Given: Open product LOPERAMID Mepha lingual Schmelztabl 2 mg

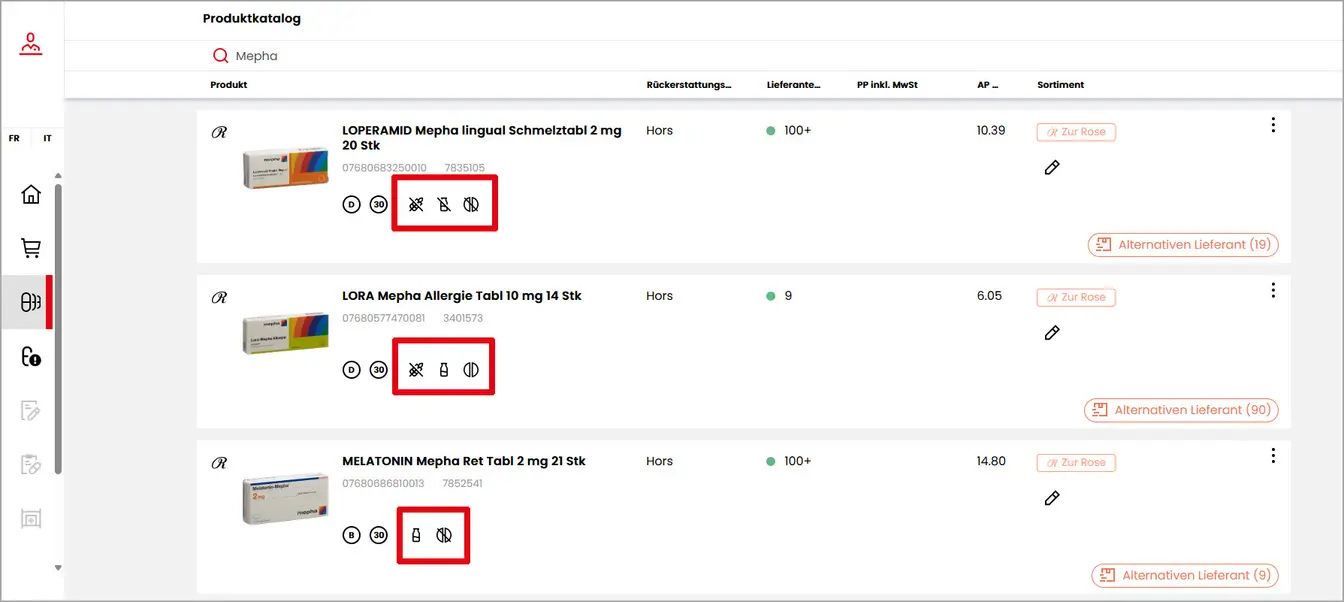Looking at the screenshot, I should pos(482,138).
